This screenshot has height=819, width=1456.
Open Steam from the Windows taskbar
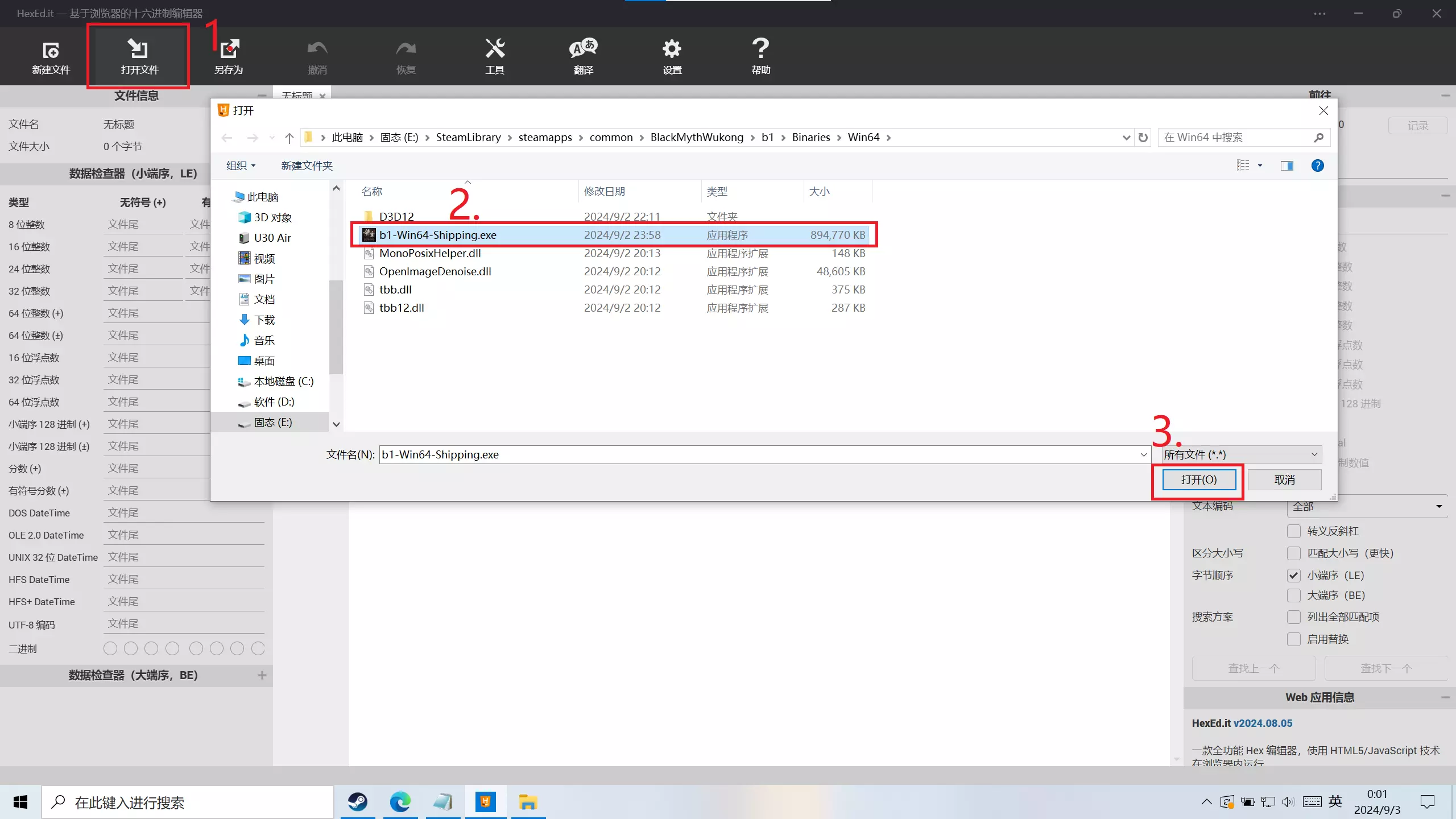358,802
